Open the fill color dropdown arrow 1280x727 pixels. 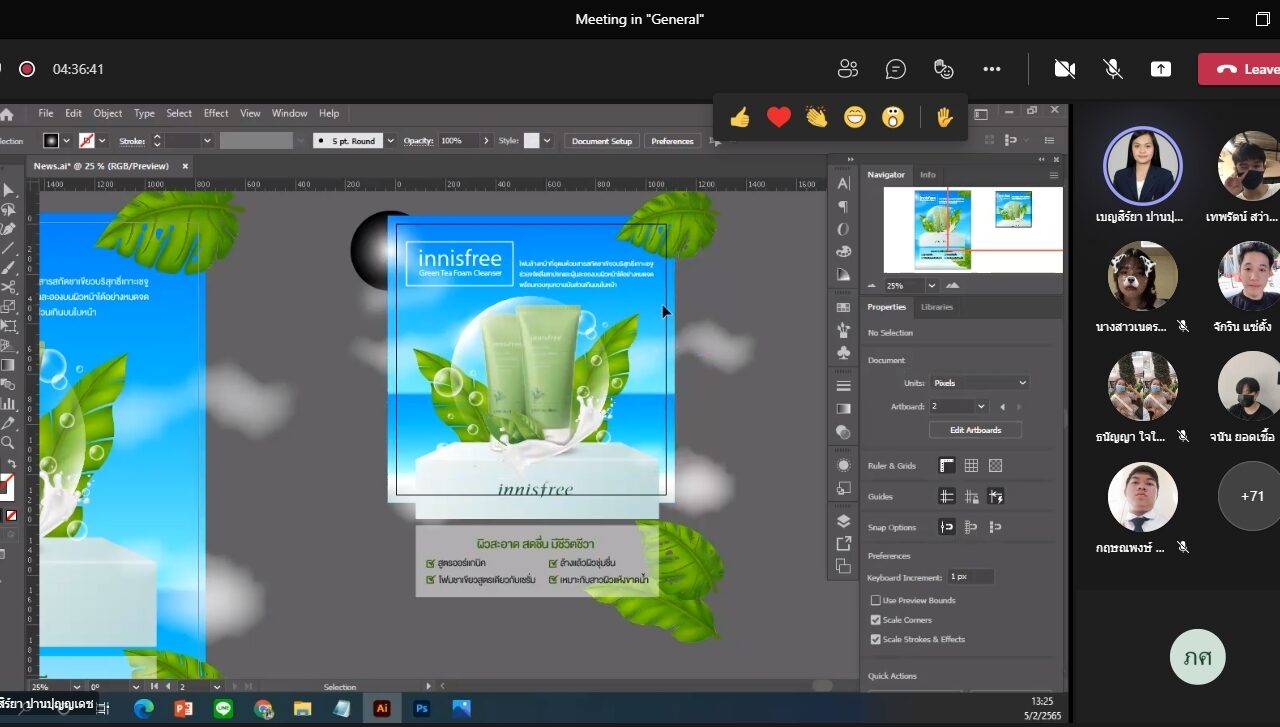66,141
